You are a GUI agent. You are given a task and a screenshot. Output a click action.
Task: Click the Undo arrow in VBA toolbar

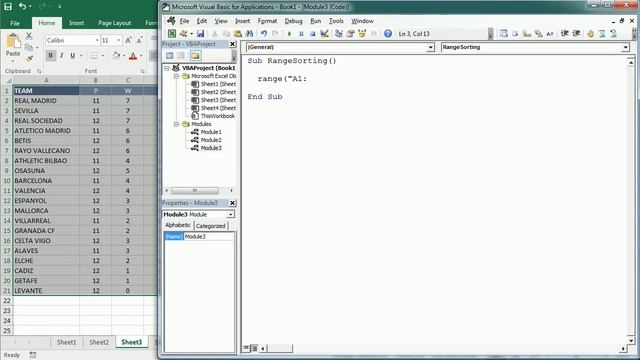point(264,34)
